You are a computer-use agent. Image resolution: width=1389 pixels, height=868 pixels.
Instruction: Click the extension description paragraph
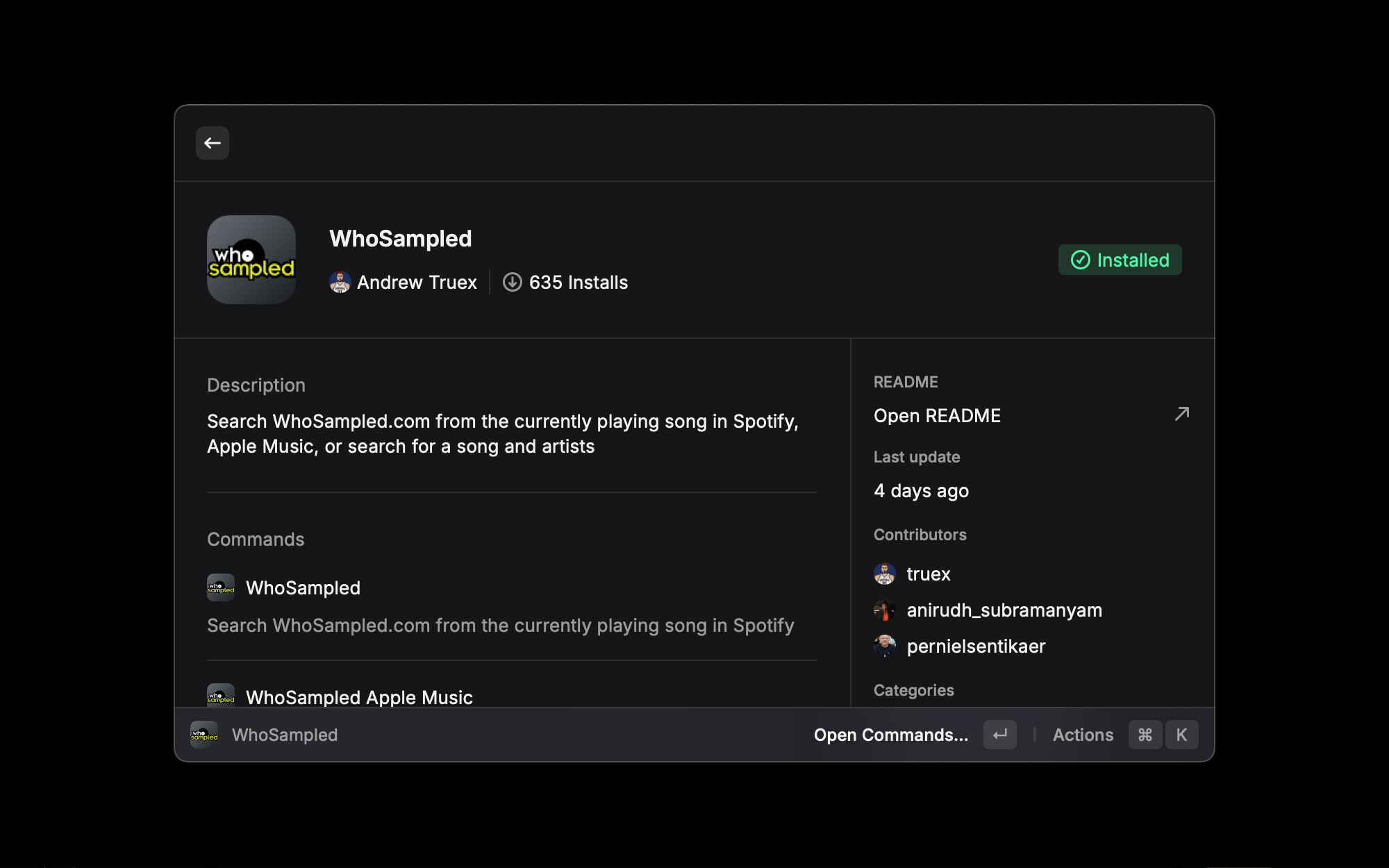[503, 434]
